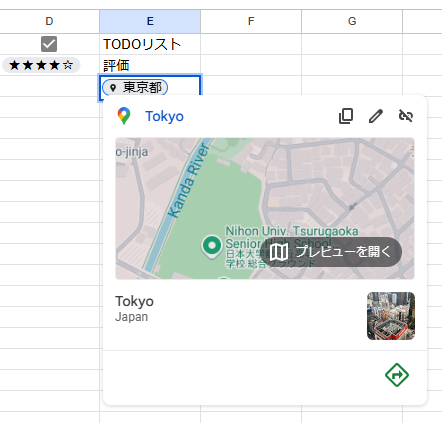Copy the Tokyo place chip link
The image size is (442, 423).
[x=346, y=116]
